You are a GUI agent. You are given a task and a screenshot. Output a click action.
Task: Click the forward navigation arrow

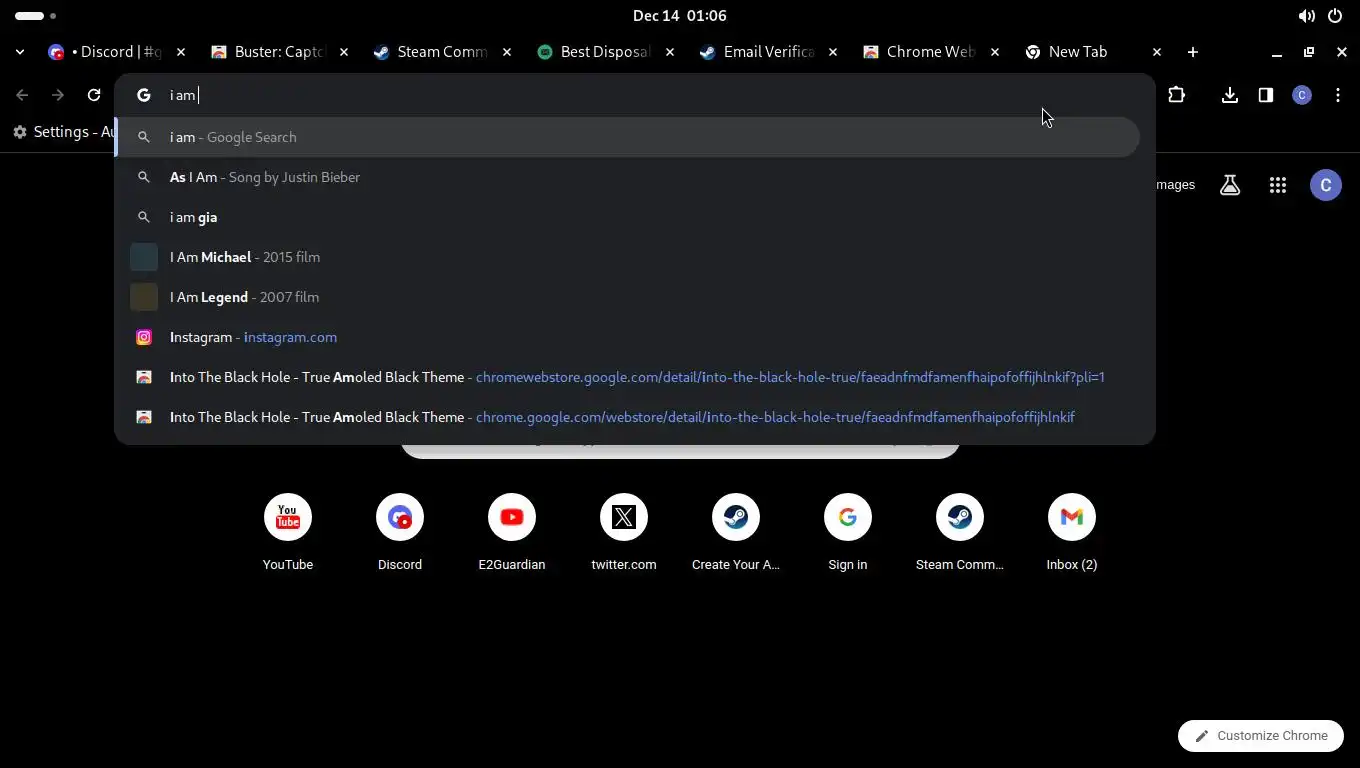58,95
